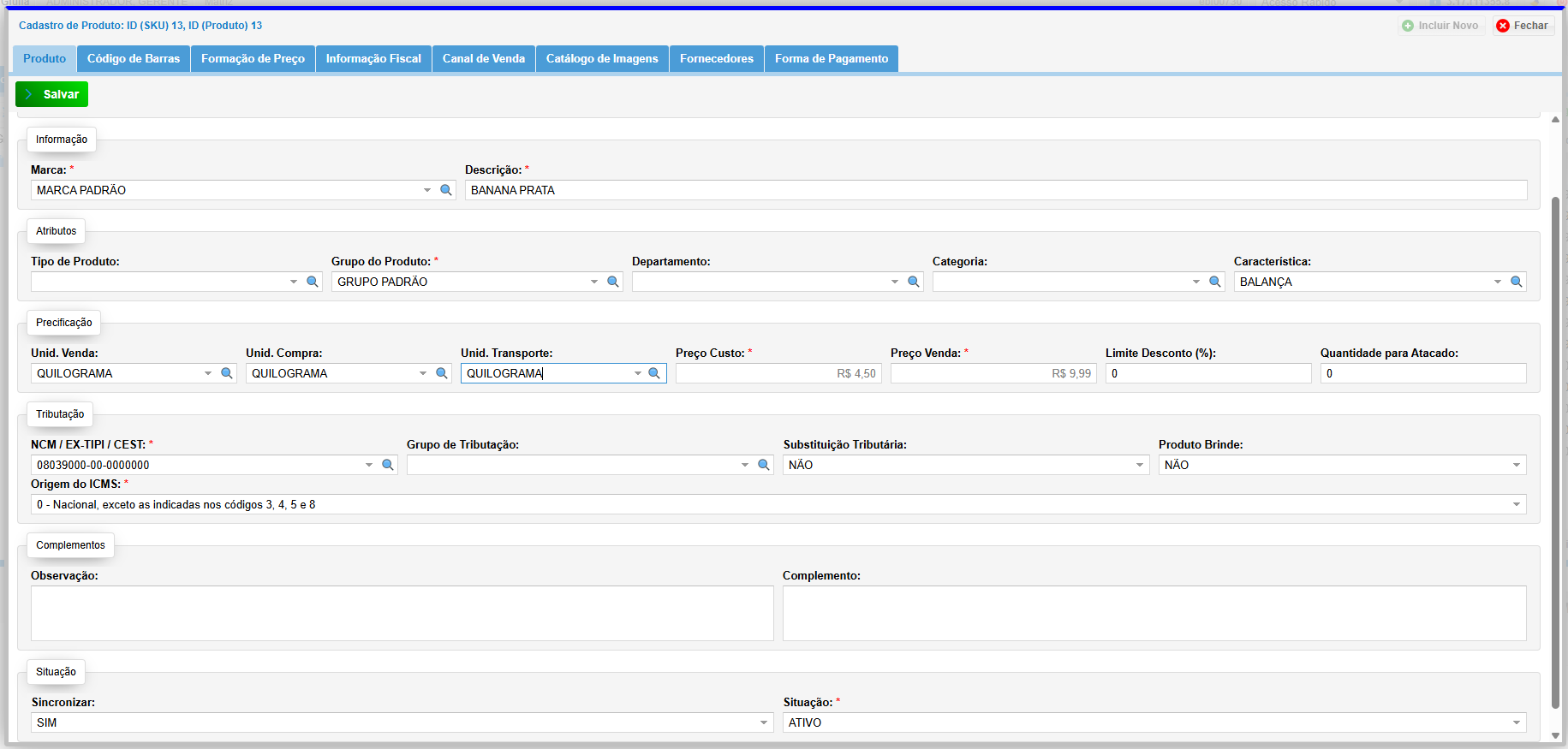Open Unid. Venda search lookup icon
The image size is (1568, 749).
[227, 373]
